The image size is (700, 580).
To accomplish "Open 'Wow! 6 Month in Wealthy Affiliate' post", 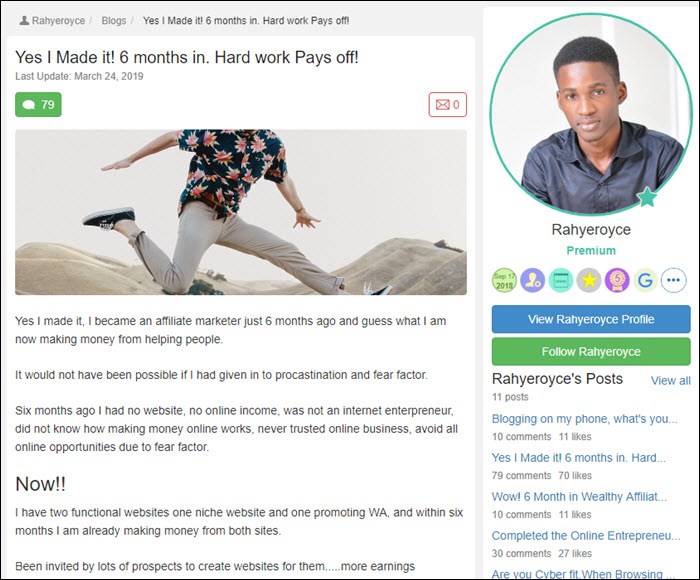I will click(579, 497).
